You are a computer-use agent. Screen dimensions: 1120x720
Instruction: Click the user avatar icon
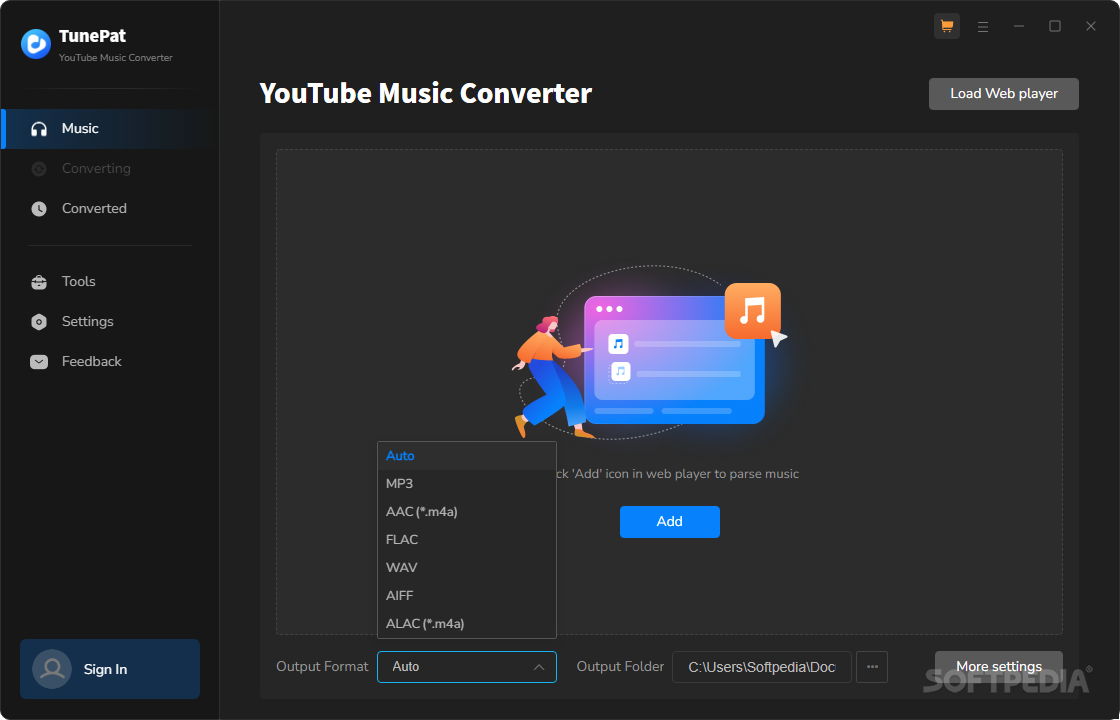click(52, 669)
